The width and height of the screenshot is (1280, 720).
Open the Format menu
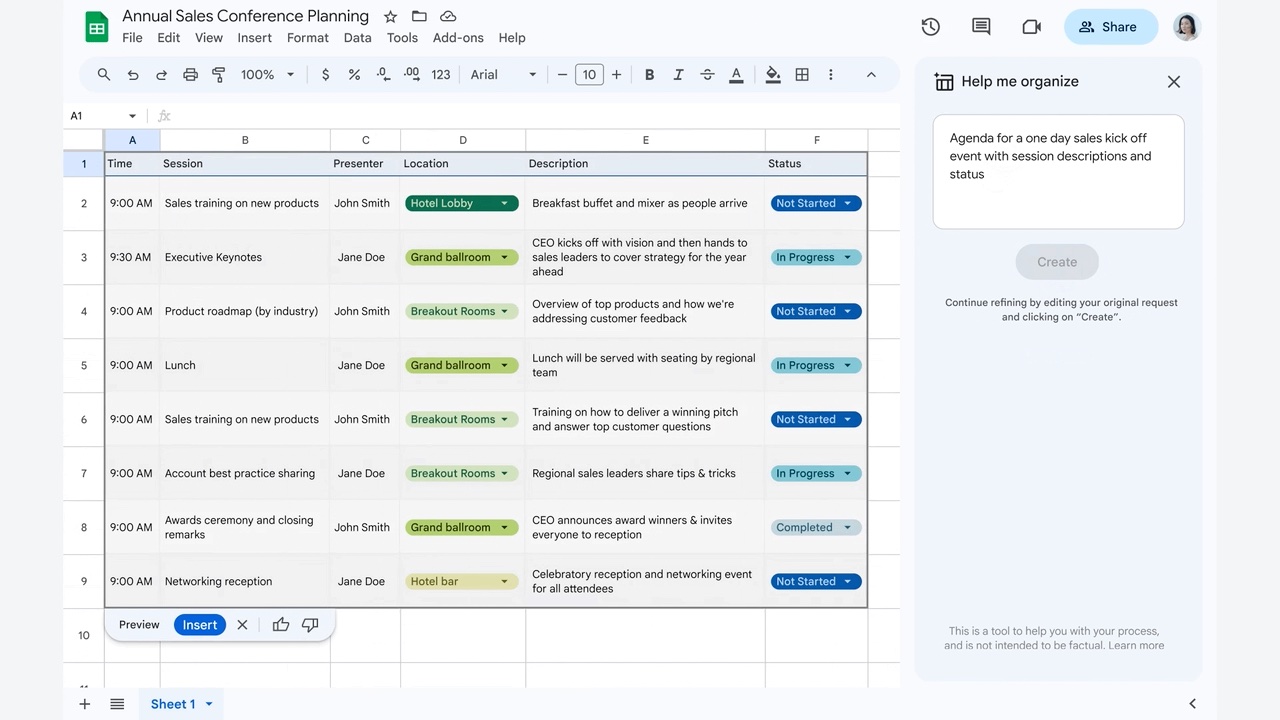(307, 38)
